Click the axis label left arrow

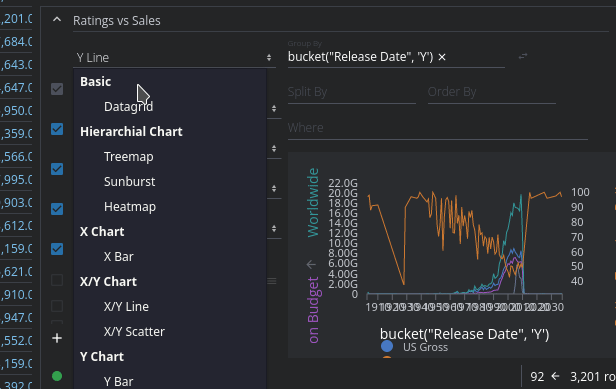(311, 264)
